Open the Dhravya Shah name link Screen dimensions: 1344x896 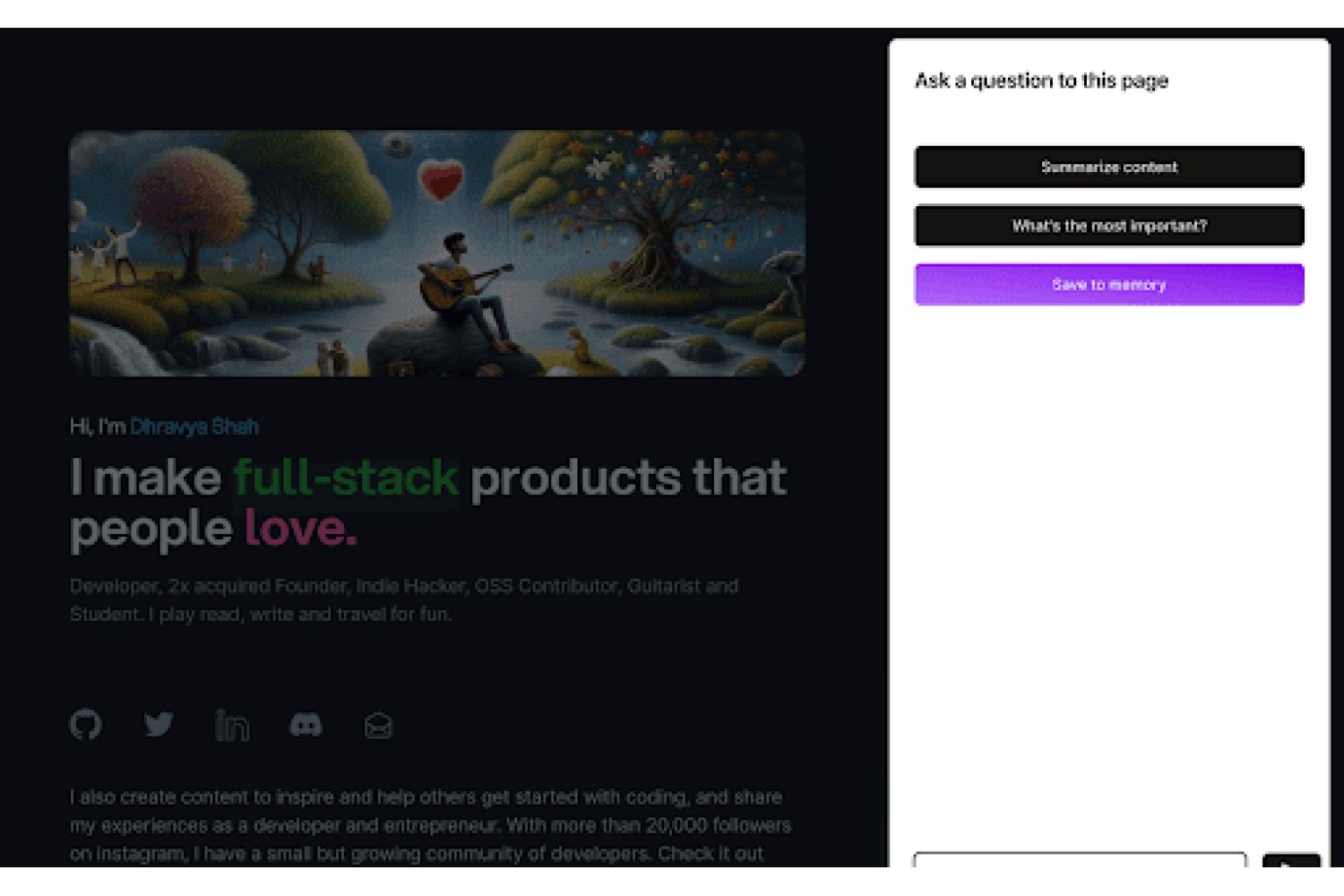(194, 426)
